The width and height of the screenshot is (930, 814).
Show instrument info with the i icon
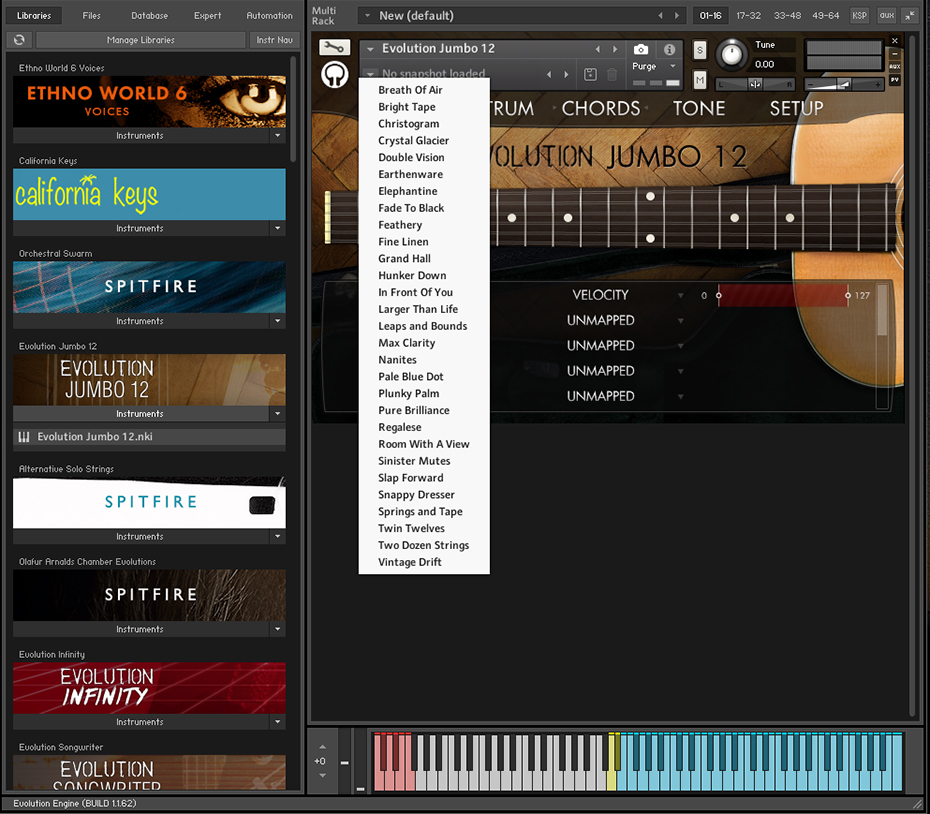tap(669, 49)
